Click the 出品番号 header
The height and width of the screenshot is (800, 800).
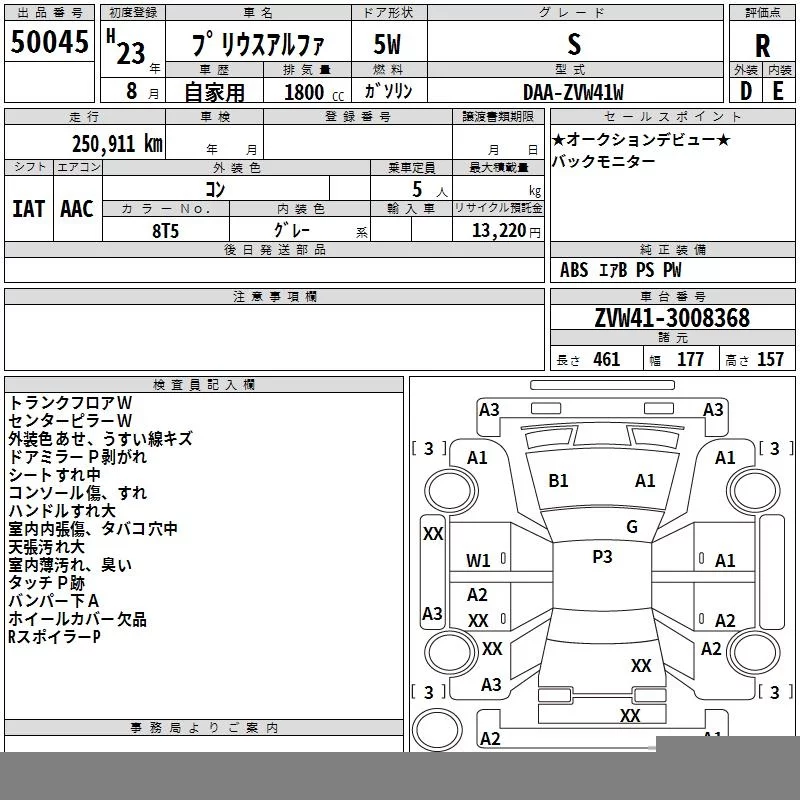tap(49, 13)
